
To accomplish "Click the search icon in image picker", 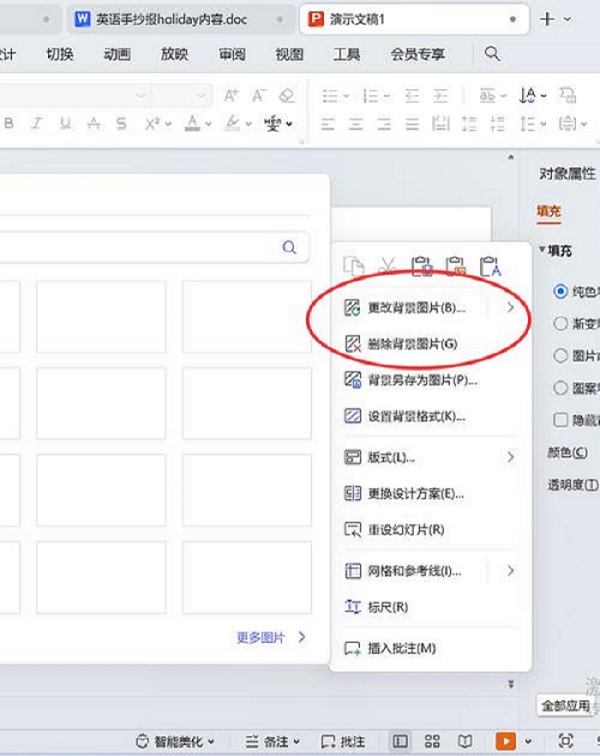I will (x=289, y=248).
